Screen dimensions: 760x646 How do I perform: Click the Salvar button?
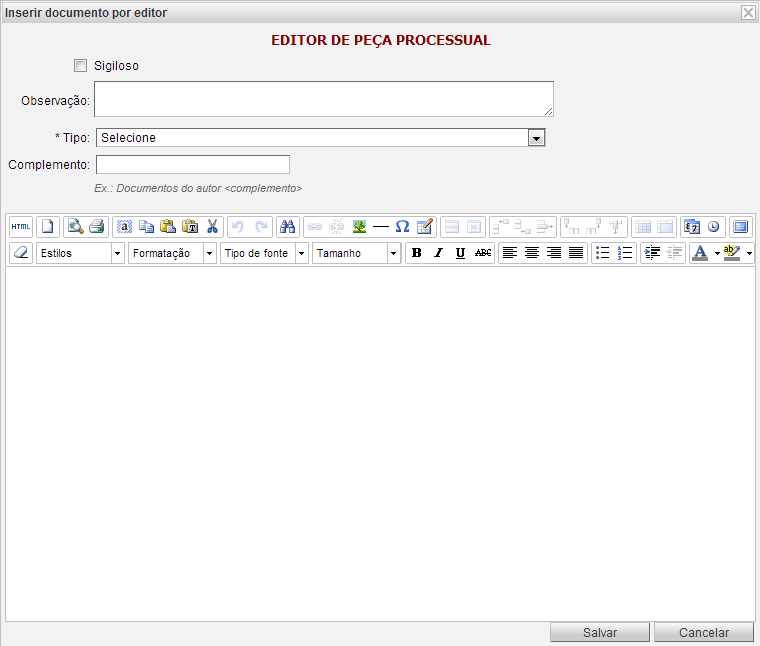pos(600,632)
